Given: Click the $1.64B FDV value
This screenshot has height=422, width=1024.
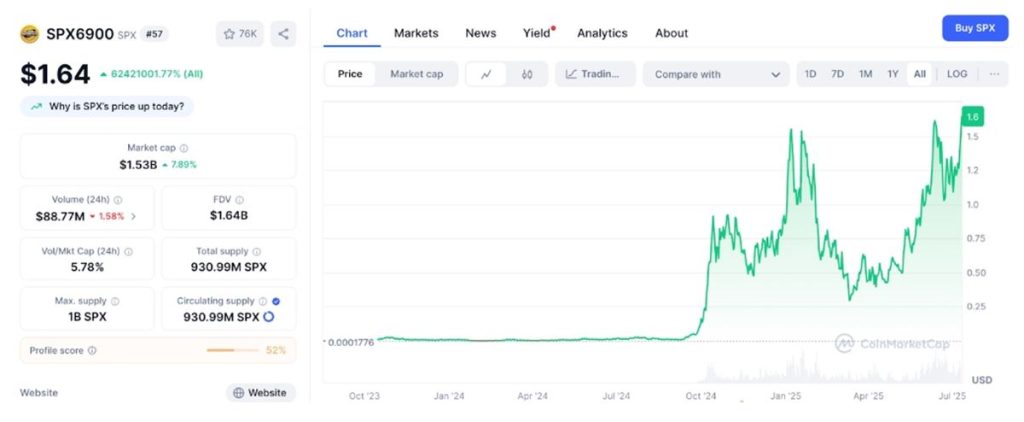Looking at the screenshot, I should coord(229,216).
